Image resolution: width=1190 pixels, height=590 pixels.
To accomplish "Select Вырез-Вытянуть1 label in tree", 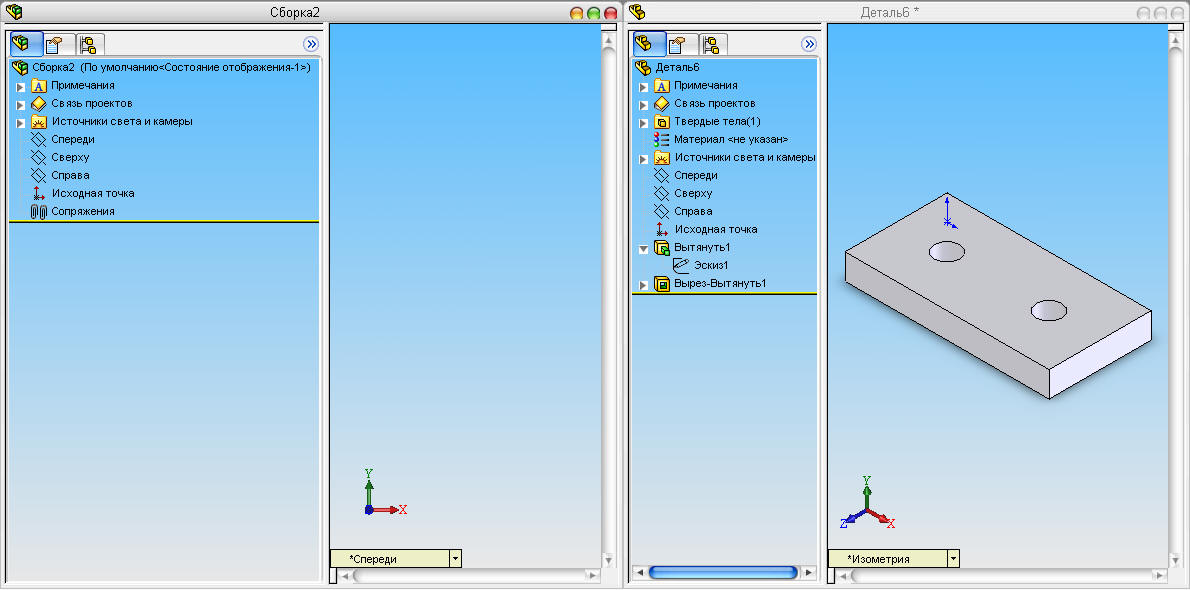I will [720, 284].
